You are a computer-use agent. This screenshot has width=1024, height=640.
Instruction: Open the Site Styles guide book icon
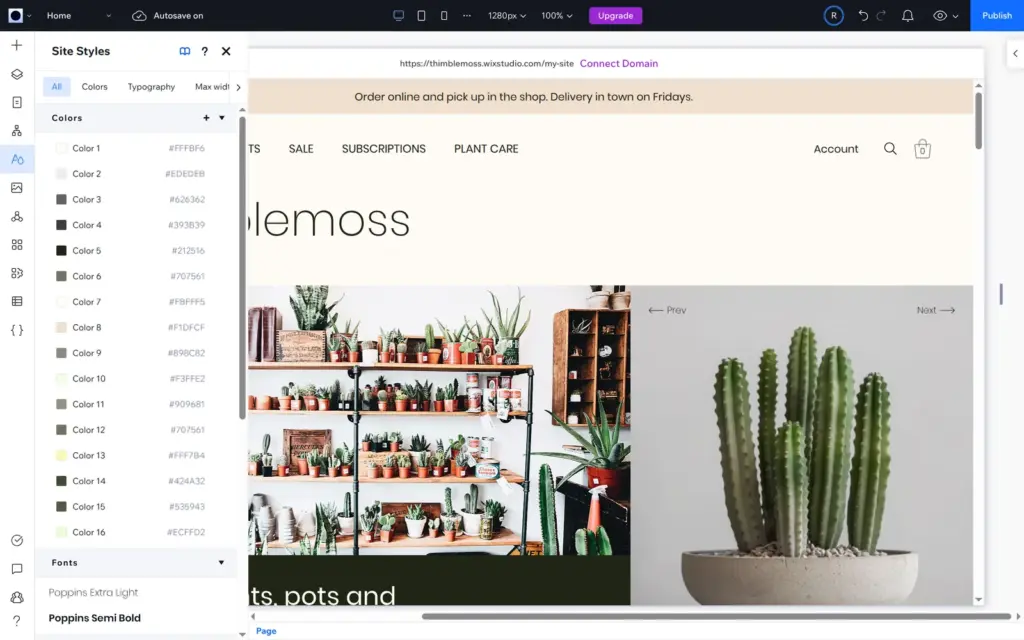[x=185, y=51]
